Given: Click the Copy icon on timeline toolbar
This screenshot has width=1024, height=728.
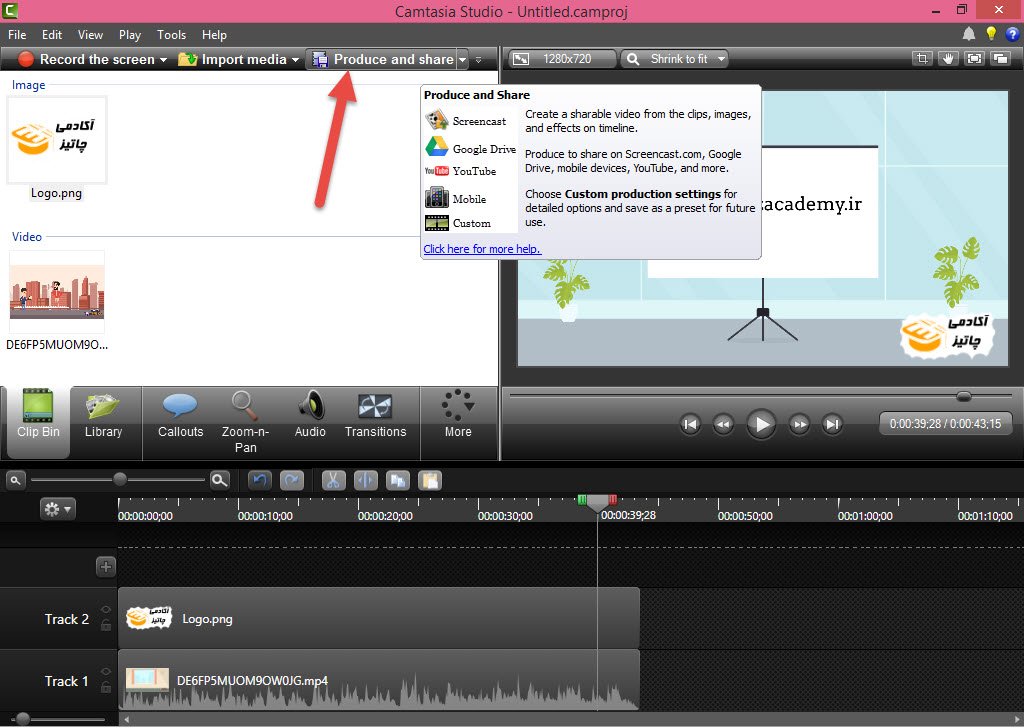Looking at the screenshot, I should point(398,481).
